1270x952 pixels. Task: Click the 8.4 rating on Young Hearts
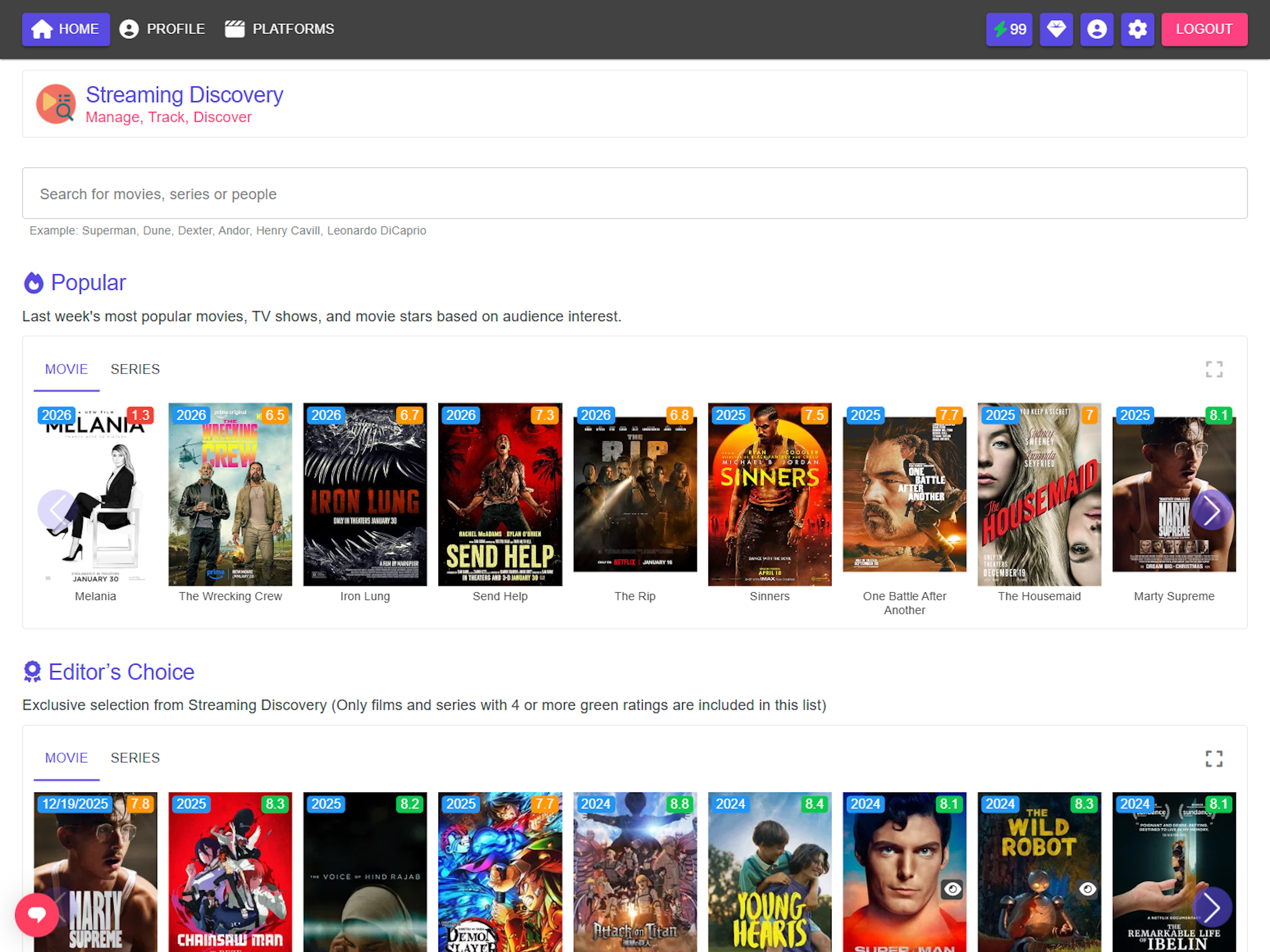[x=814, y=804]
